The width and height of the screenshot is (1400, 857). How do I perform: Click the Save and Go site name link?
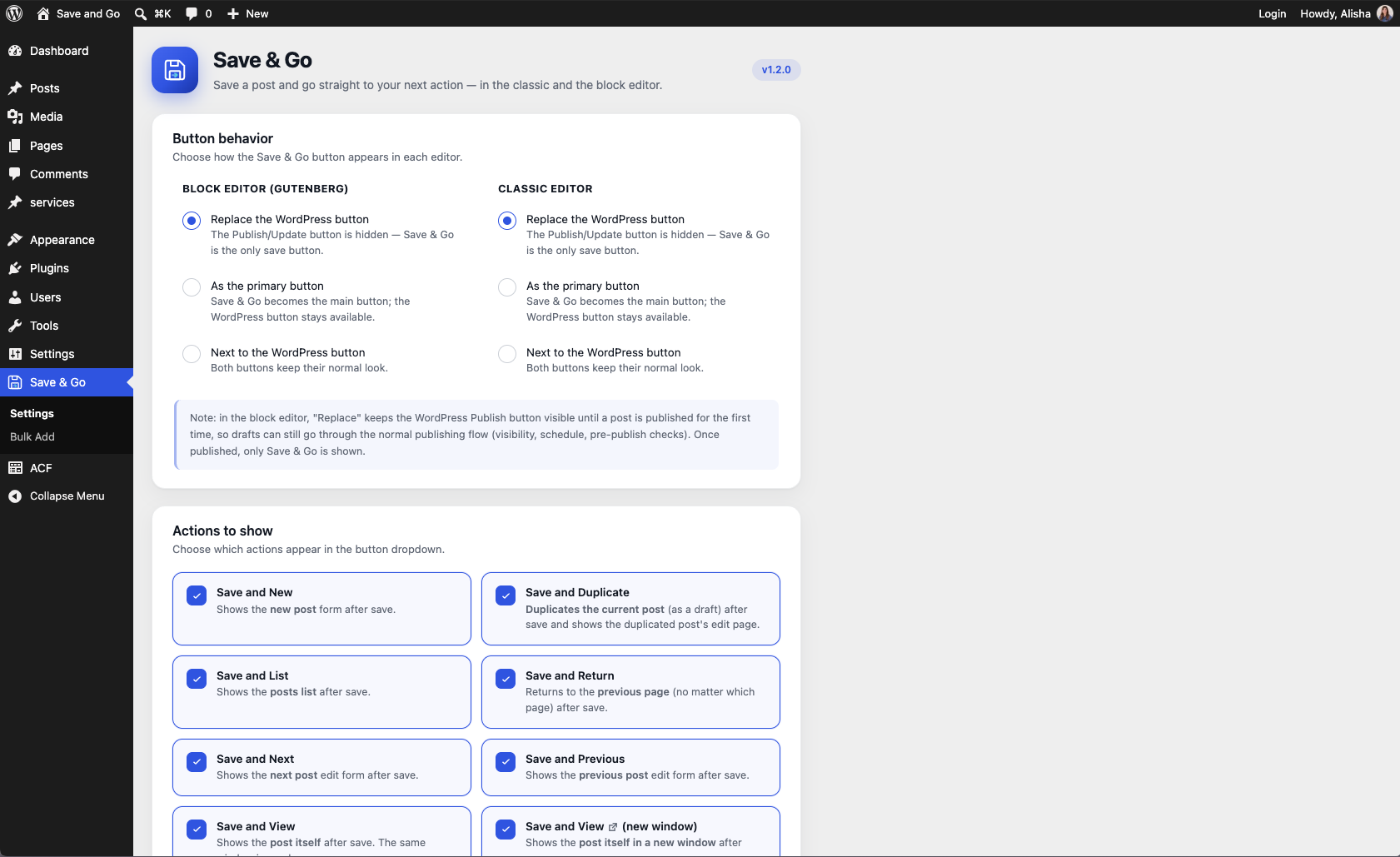(78, 13)
